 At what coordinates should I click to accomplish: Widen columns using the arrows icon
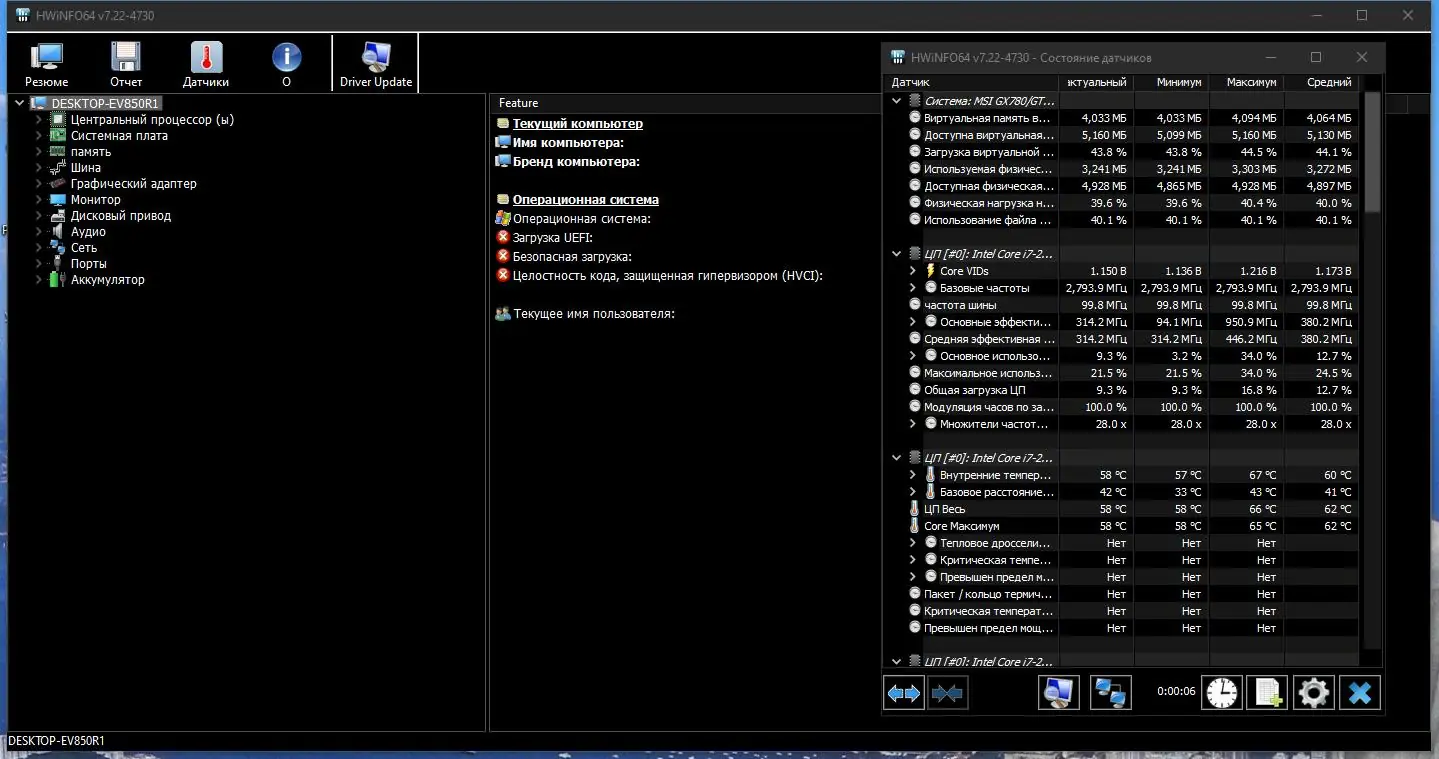903,691
